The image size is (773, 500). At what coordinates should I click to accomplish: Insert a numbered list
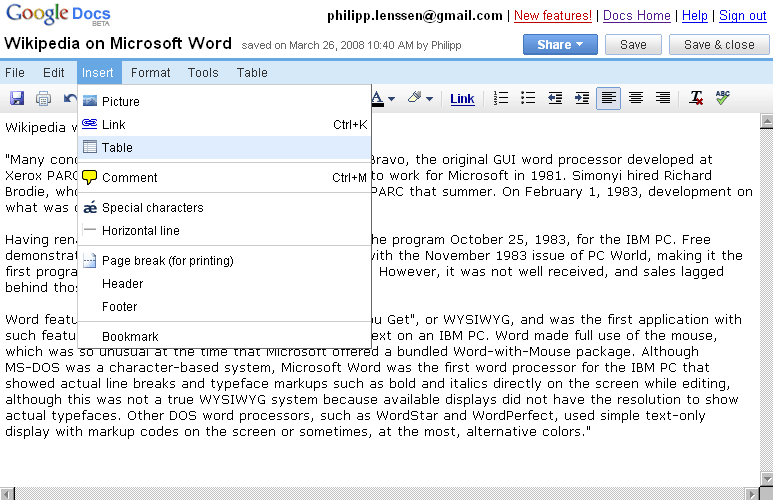[502, 98]
